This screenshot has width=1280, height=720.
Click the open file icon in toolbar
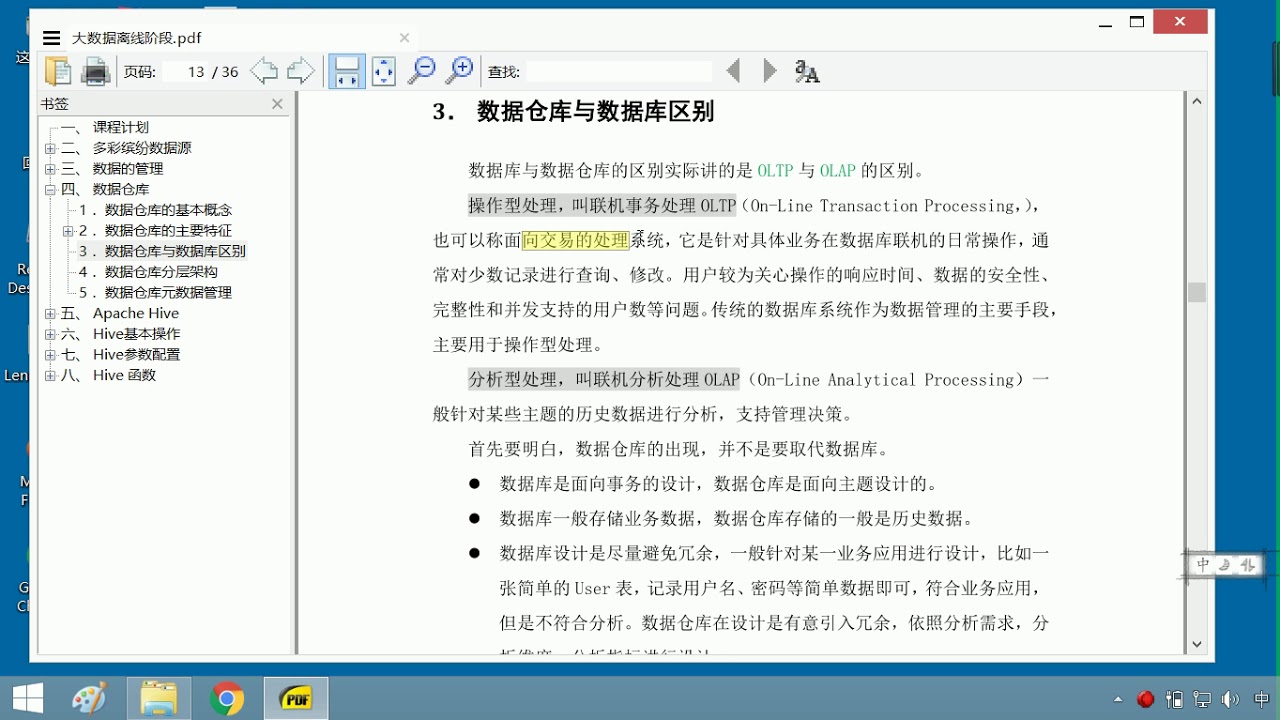[58, 71]
